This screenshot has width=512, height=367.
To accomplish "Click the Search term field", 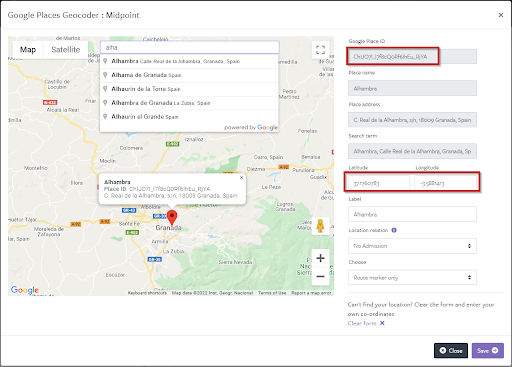I will (412, 151).
